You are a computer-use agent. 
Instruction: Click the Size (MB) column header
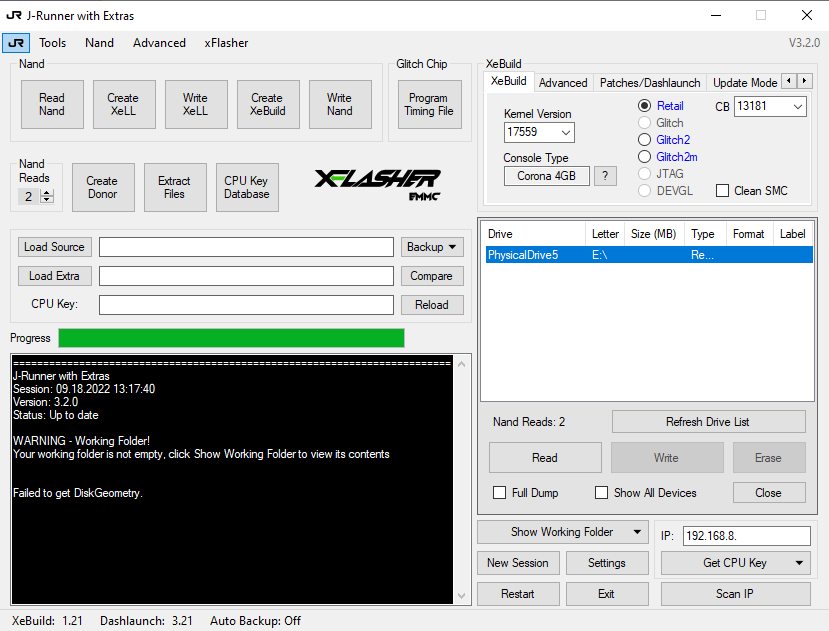[x=654, y=234]
